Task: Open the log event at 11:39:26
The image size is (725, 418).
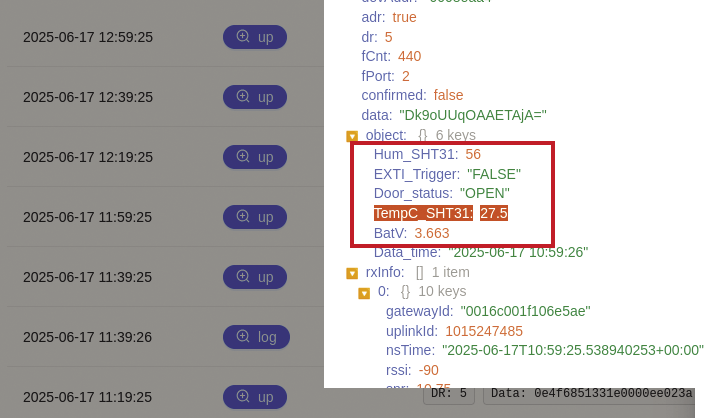Action: click(x=256, y=337)
